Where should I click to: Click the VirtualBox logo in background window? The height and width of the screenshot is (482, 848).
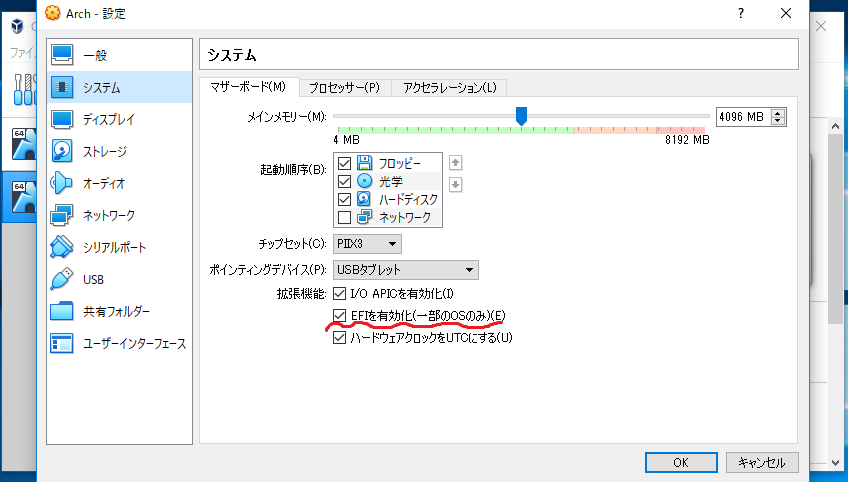17,26
